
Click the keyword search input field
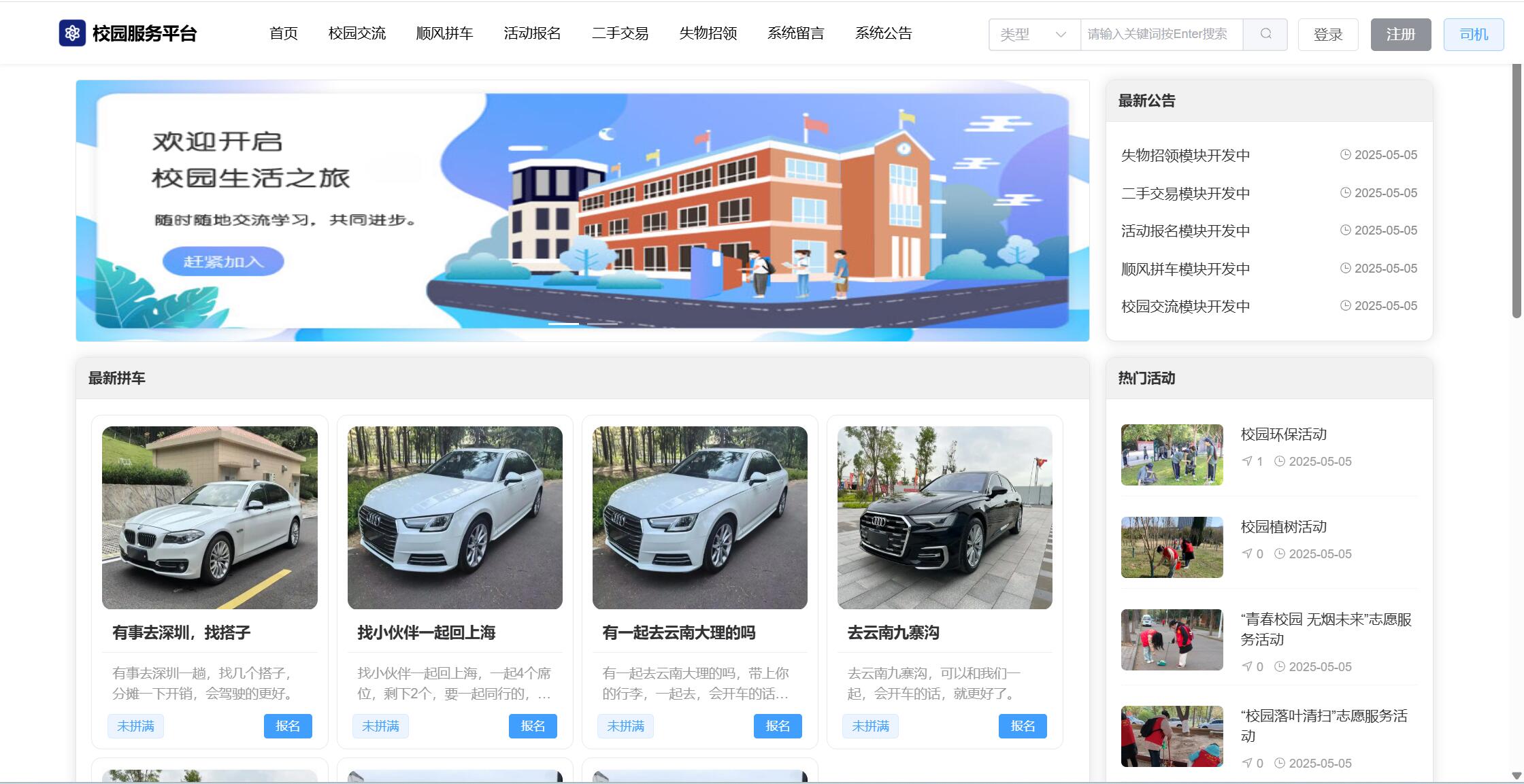click(1161, 34)
